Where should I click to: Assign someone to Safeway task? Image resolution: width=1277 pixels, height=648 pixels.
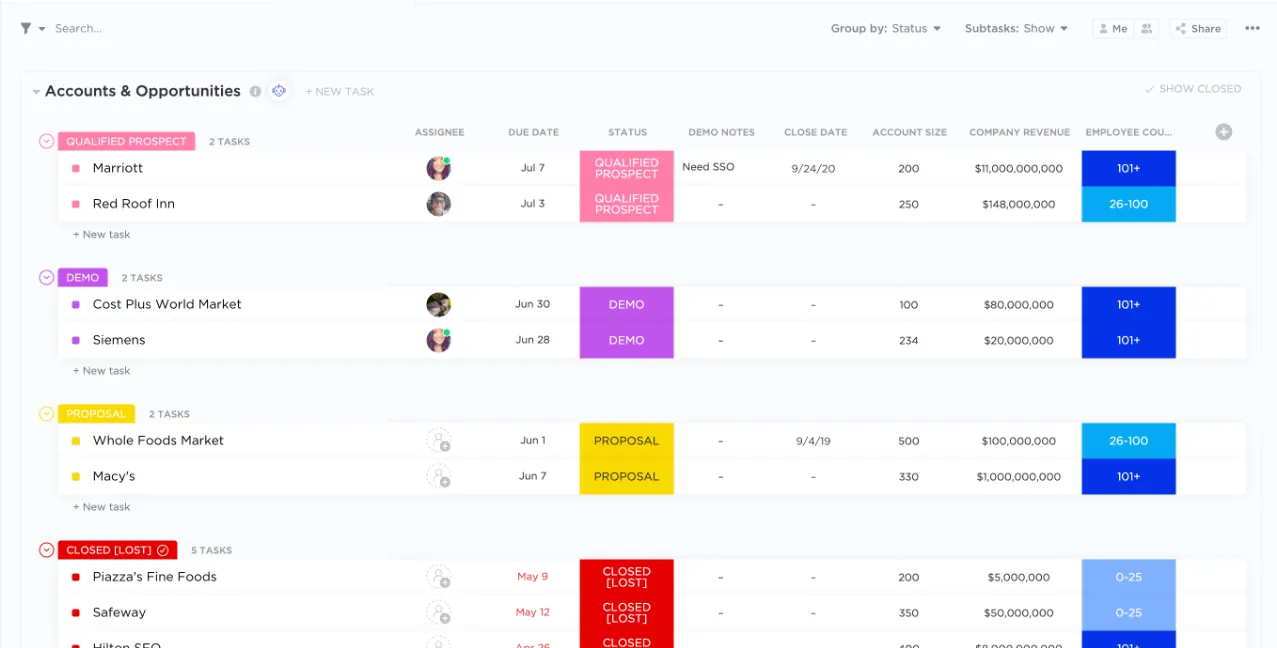pos(439,613)
